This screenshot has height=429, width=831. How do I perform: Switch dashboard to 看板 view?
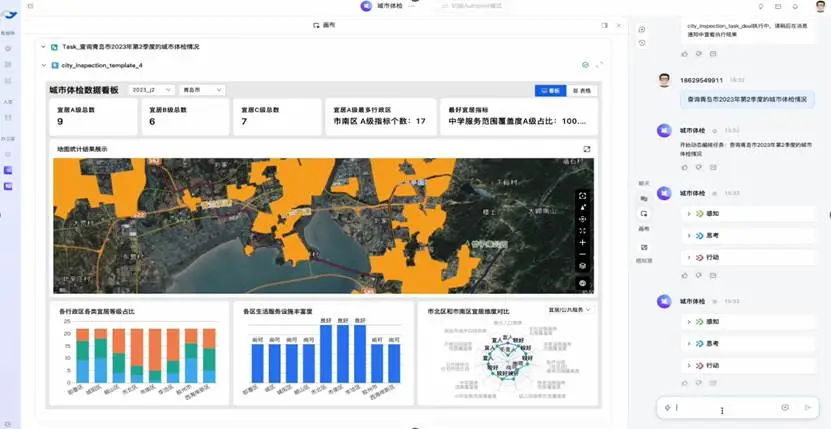tap(550, 90)
